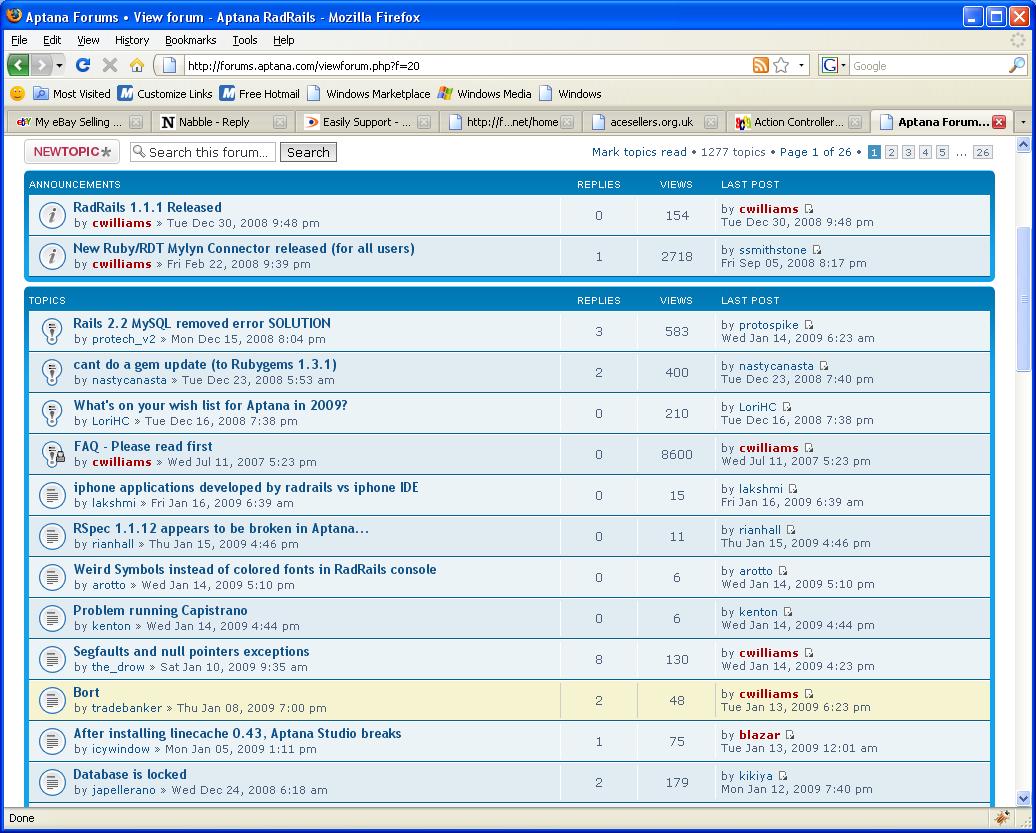Screen dimensions: 1036x833
Task: Click the vertical page scrollbar down arrow
Action: click(x=1023, y=798)
